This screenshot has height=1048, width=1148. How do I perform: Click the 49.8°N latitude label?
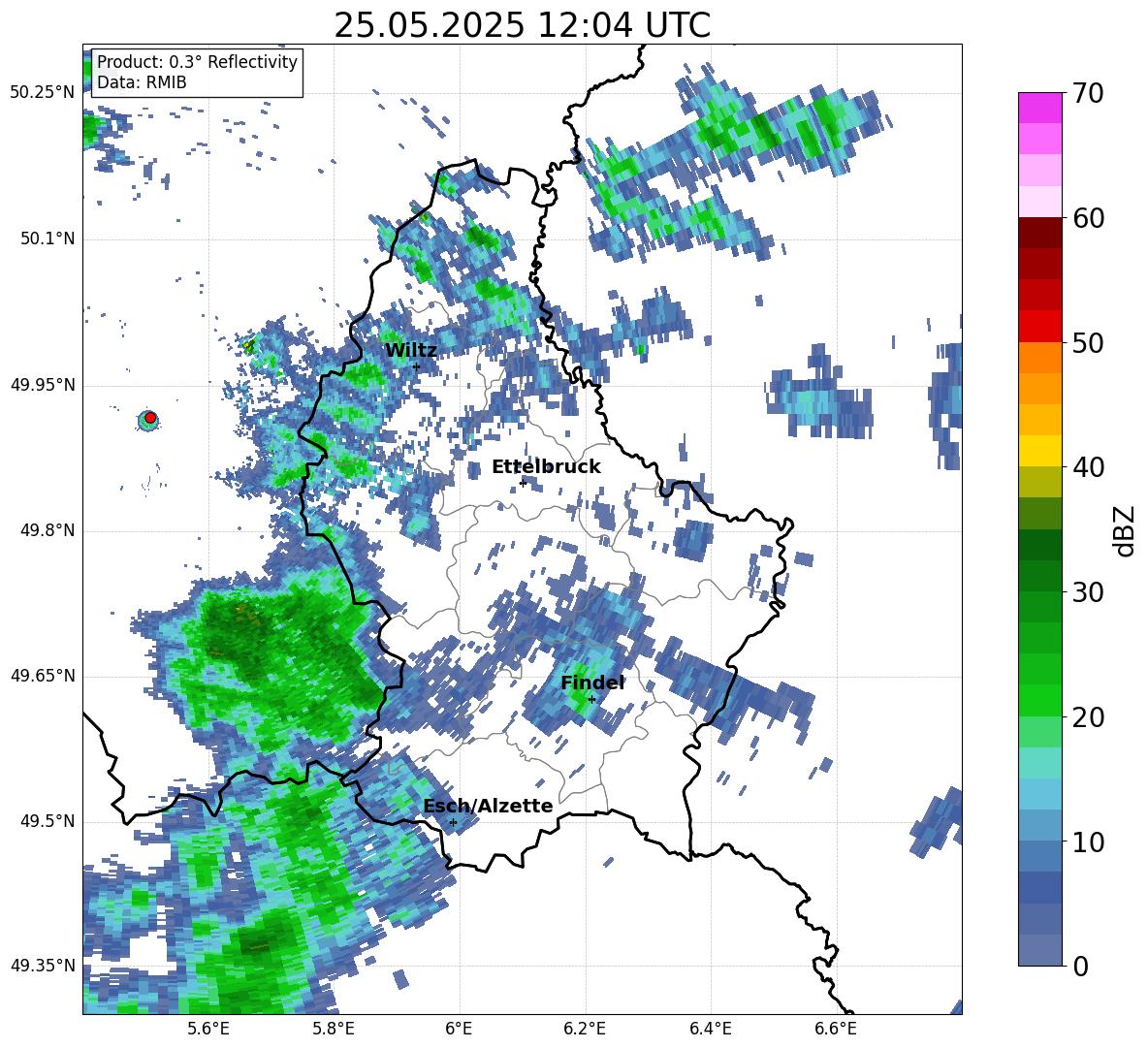(47, 530)
